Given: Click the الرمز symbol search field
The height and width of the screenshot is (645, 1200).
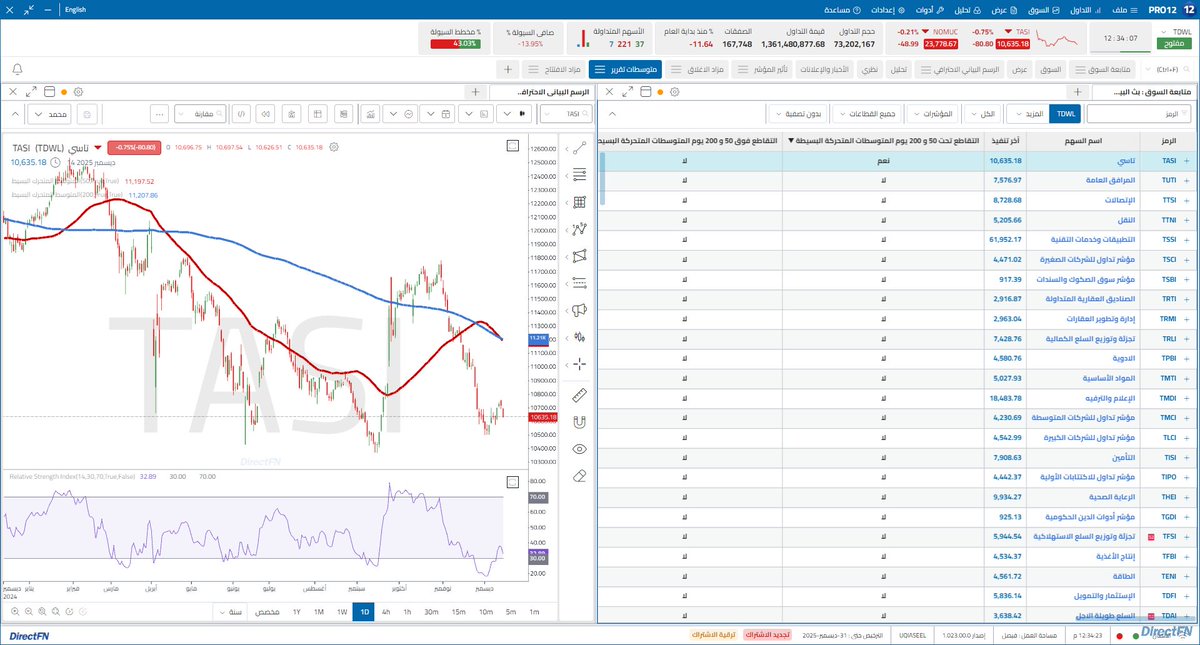Looking at the screenshot, I should pyautogui.click(x=1139, y=114).
